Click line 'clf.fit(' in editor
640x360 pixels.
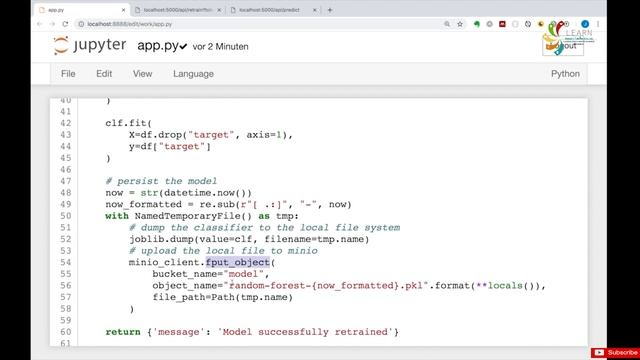(129, 123)
